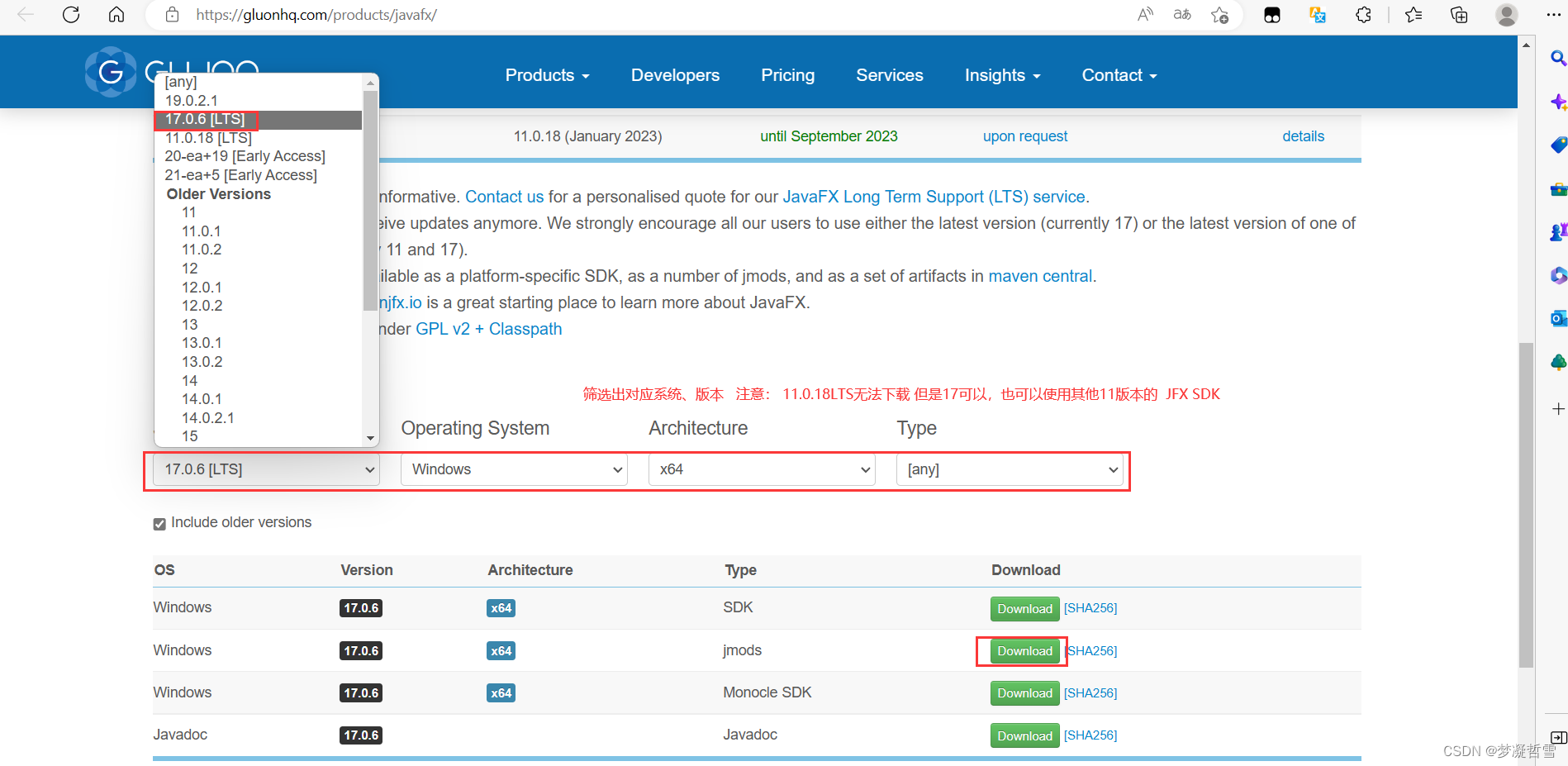Open the translate page icon
1568x766 pixels.
[1182, 14]
